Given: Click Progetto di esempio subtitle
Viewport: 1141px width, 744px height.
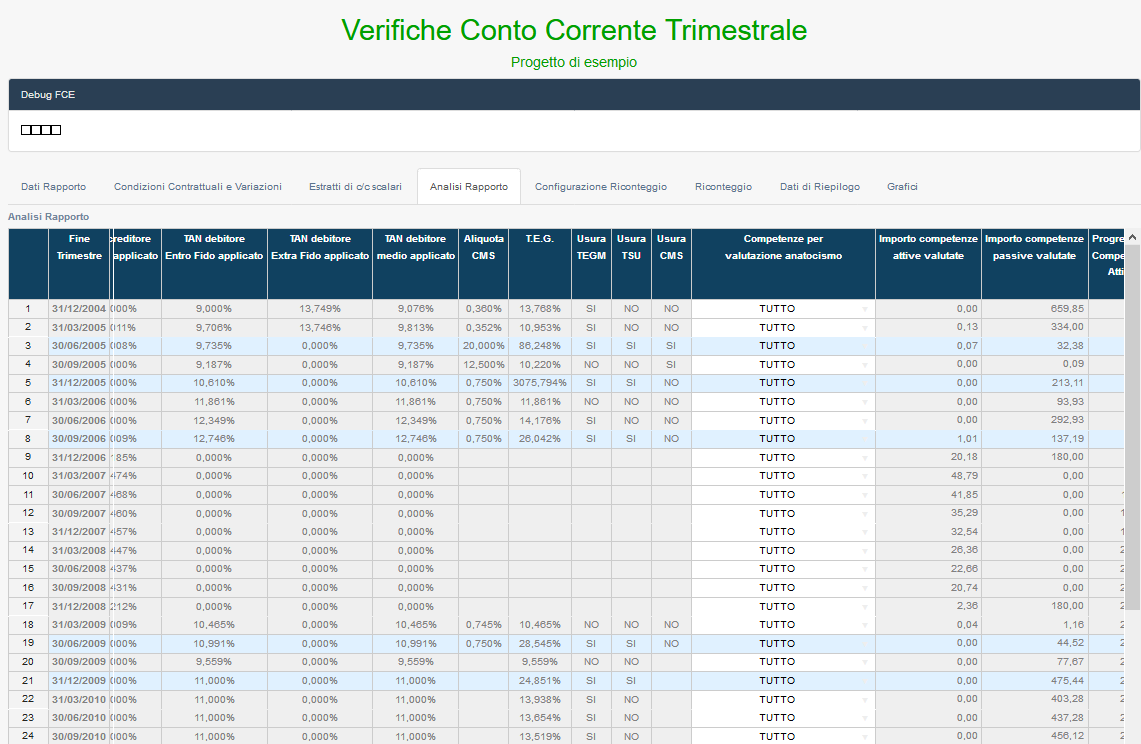Looking at the screenshot, I should (x=573, y=63).
